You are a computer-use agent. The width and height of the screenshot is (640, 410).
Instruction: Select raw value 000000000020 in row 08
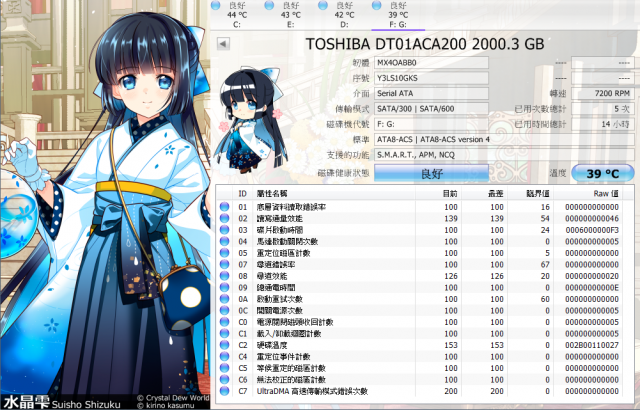(x=592, y=276)
